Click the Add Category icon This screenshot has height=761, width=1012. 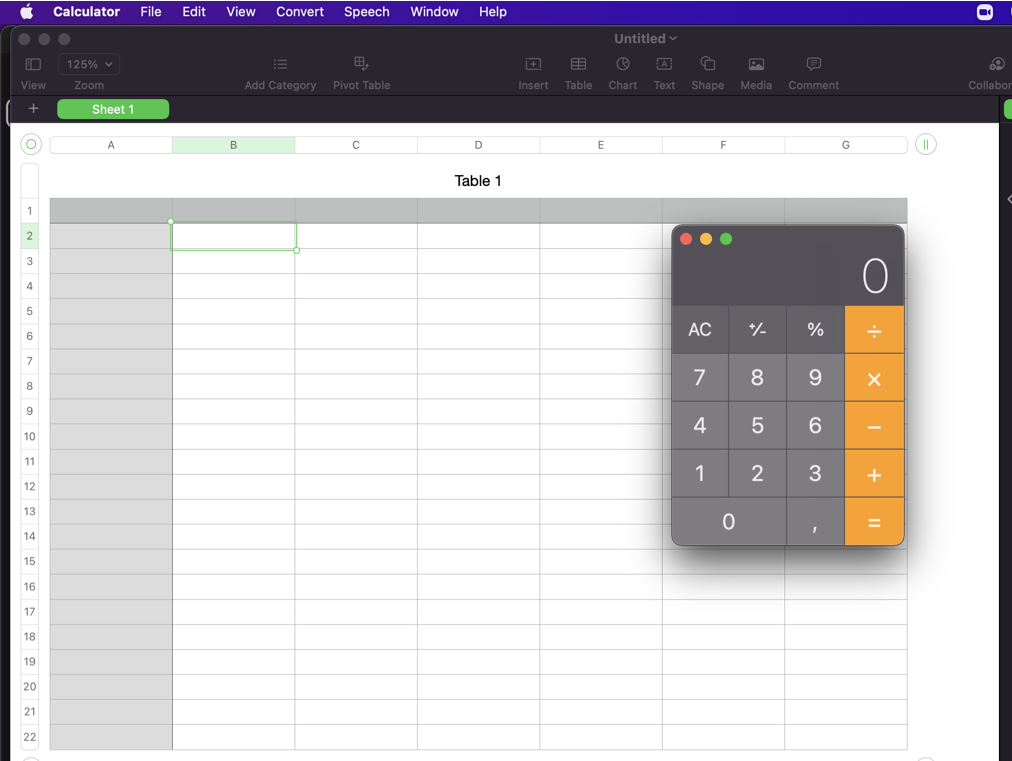point(280,64)
